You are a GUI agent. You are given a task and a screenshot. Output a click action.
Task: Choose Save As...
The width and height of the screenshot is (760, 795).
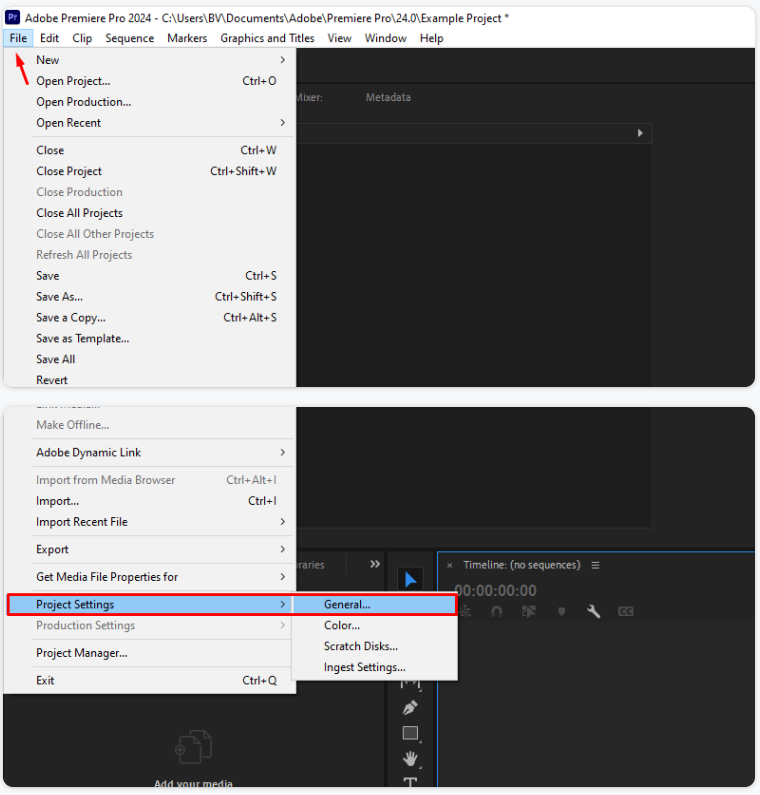(150, 297)
